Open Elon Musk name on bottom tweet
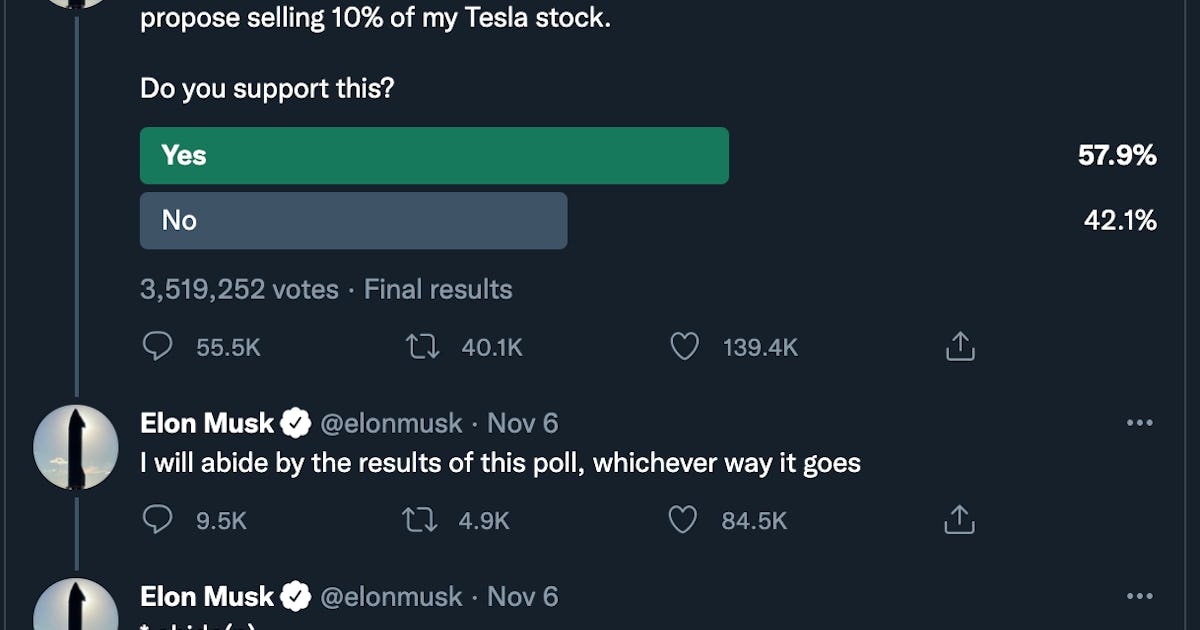This screenshot has width=1200, height=630. click(x=207, y=597)
